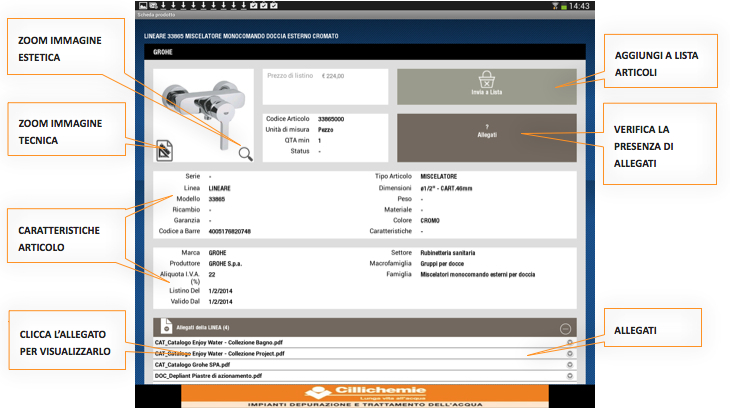Click the Rubinetteria sanitaria sector value
730x408 pixels.
448,253
